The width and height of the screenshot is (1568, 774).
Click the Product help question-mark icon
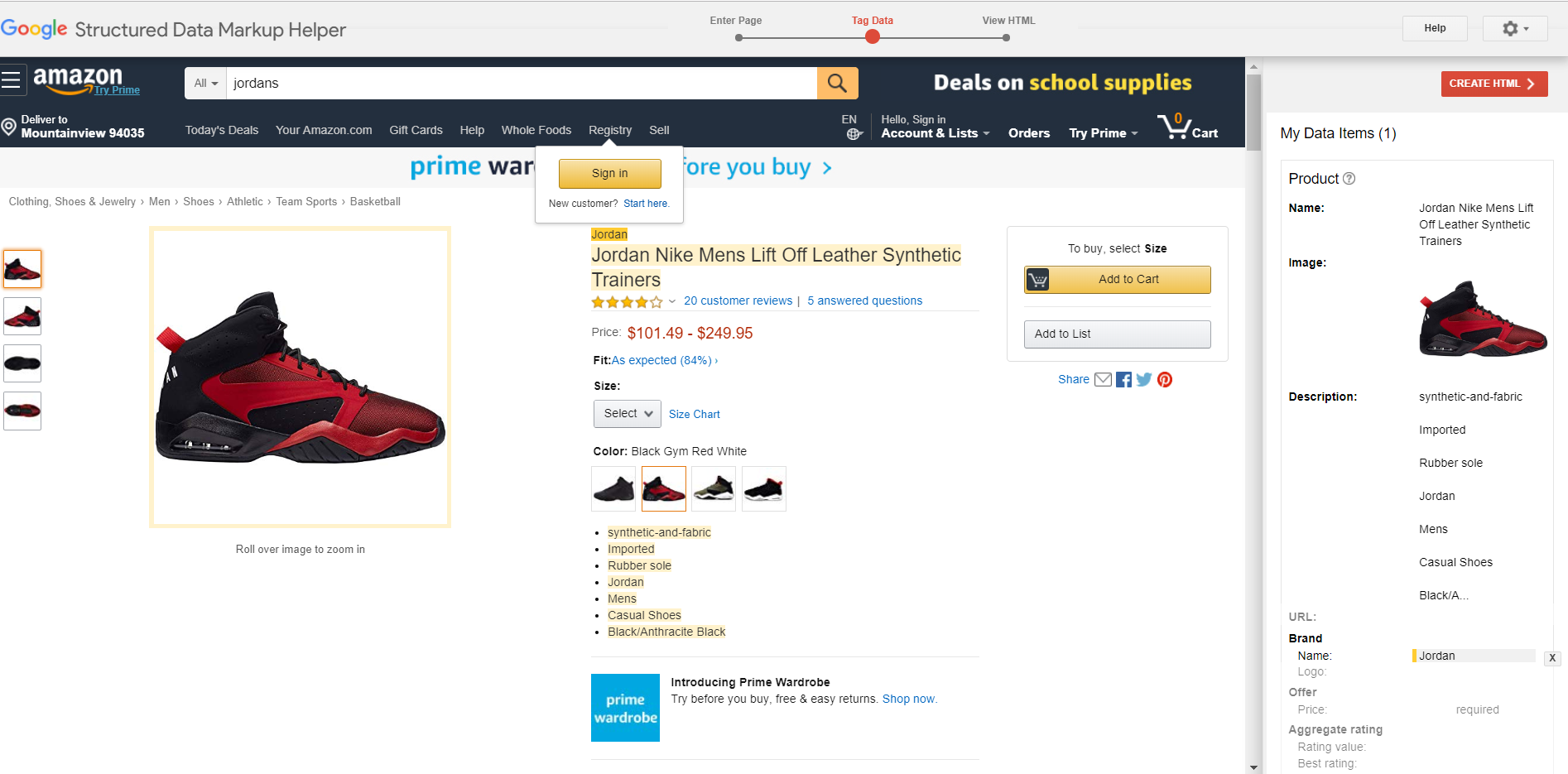1349,179
